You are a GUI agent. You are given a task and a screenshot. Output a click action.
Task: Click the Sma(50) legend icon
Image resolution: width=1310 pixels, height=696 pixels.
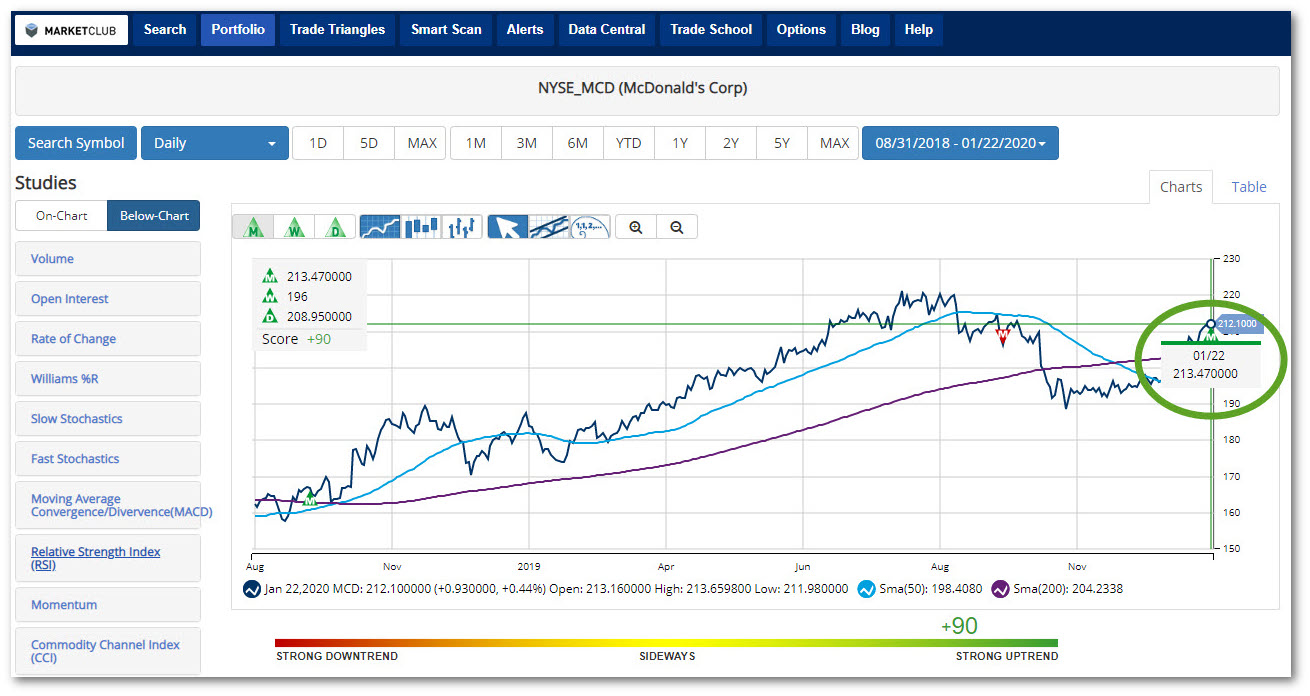click(x=867, y=589)
